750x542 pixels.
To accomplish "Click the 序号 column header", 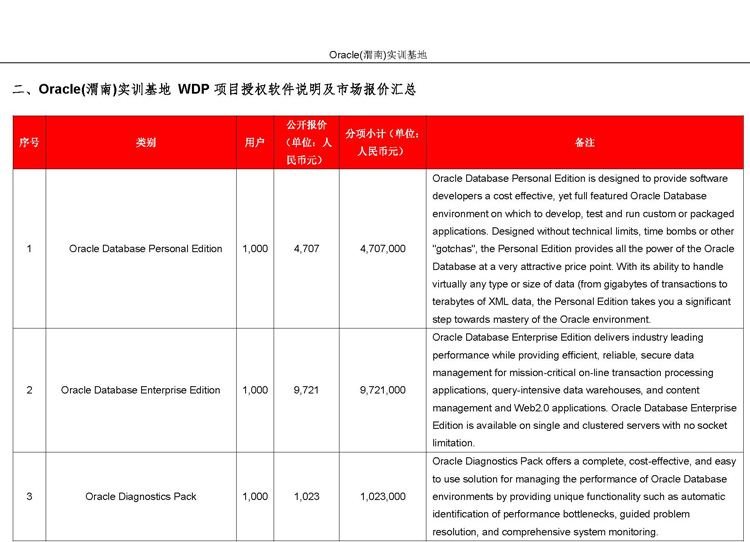I will coord(29,143).
